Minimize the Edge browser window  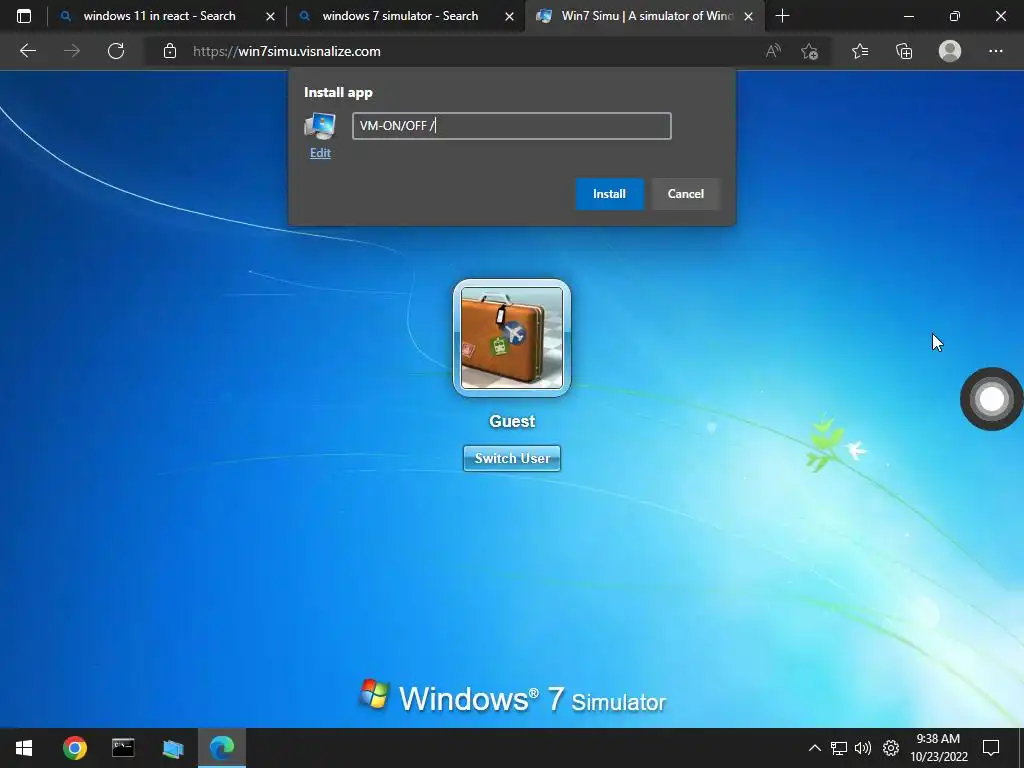(x=908, y=16)
